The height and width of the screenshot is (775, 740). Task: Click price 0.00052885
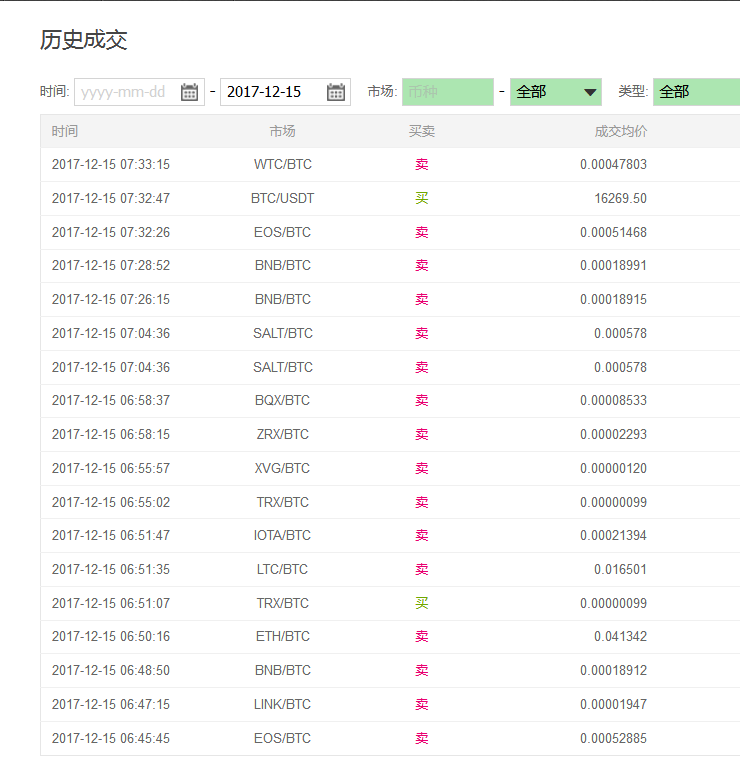(613, 738)
